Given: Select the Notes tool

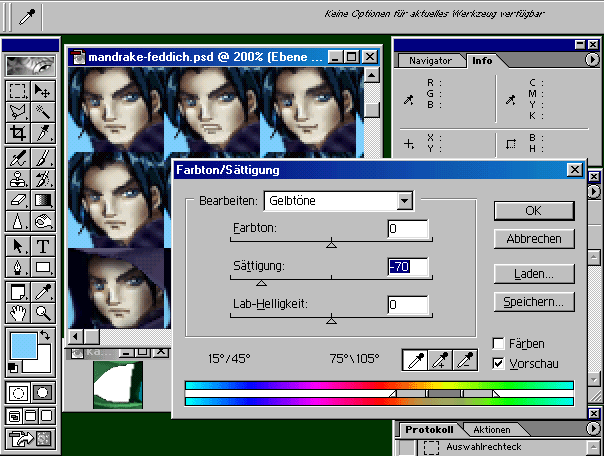Looking at the screenshot, I should point(18,292).
